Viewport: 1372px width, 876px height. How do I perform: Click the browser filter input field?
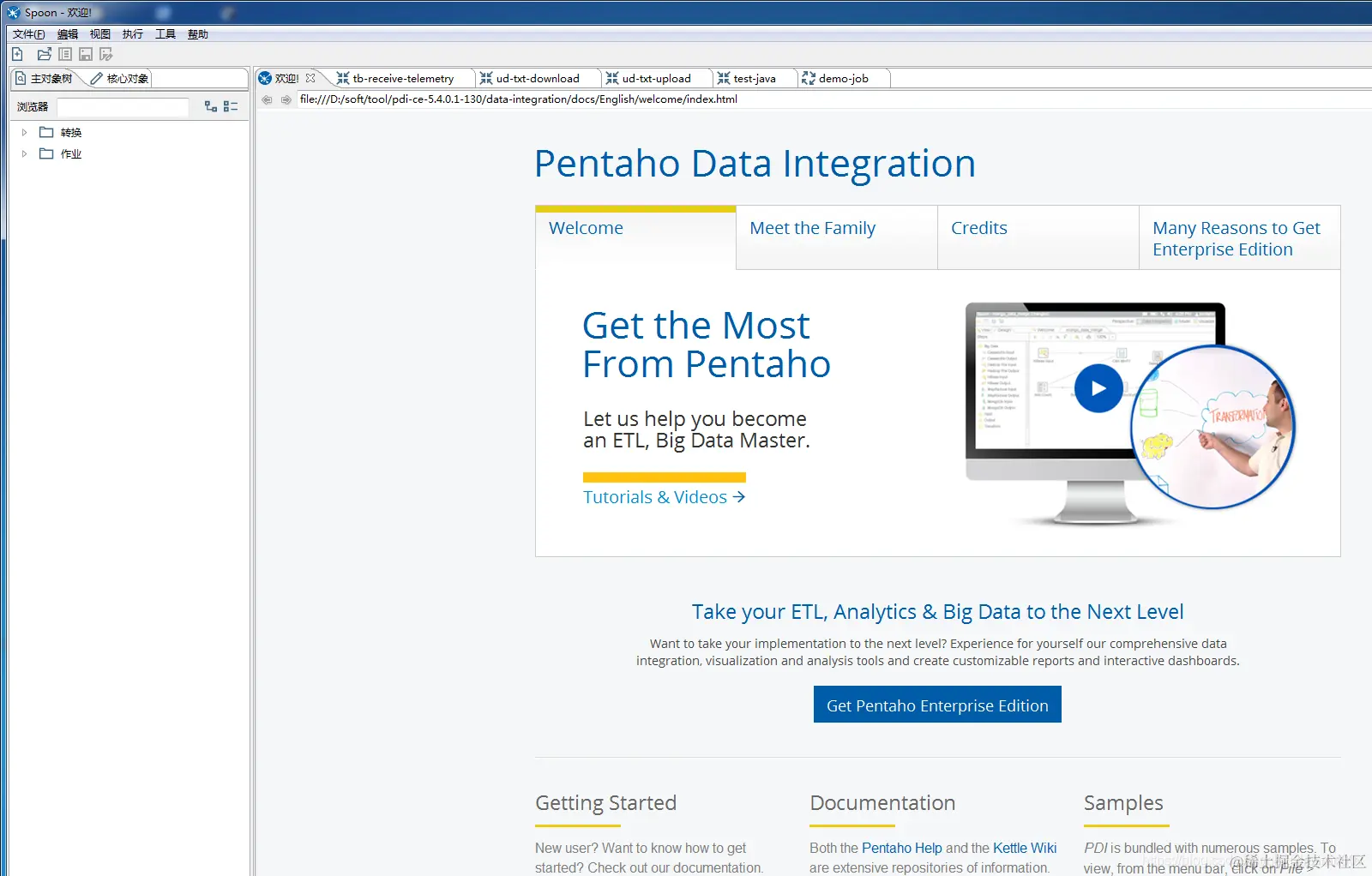123,106
